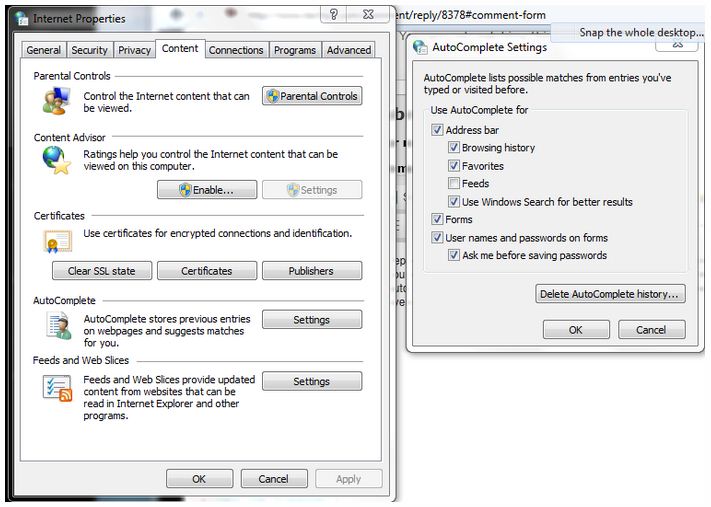The height and width of the screenshot is (507, 711).
Task: Click the Content Advisor globe icon
Action: click(55, 160)
